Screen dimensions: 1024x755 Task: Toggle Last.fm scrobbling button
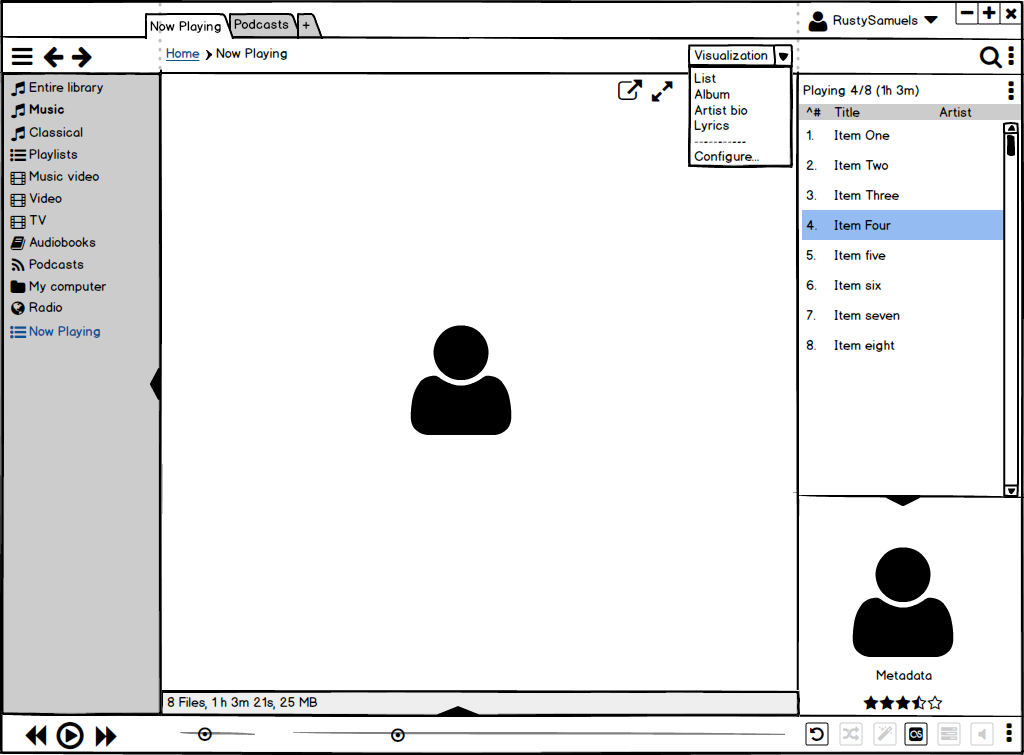pos(915,735)
